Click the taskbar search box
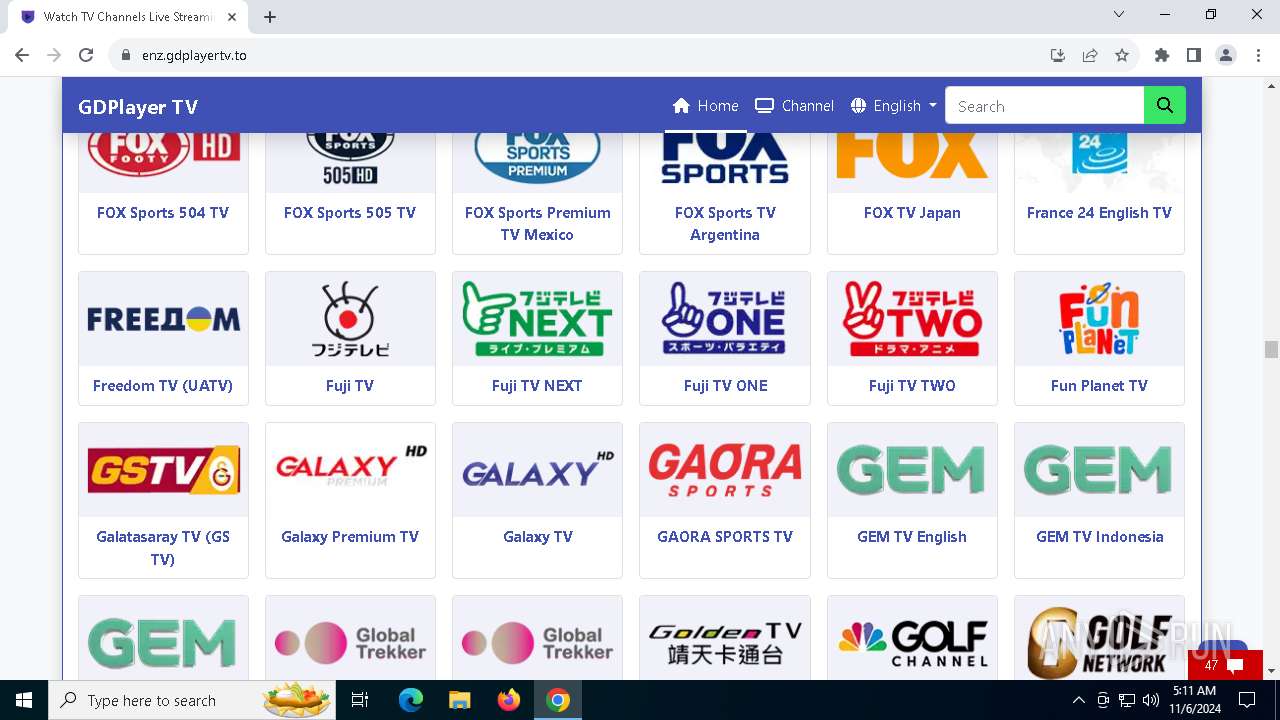Viewport: 1280px width, 720px height. pos(192,700)
